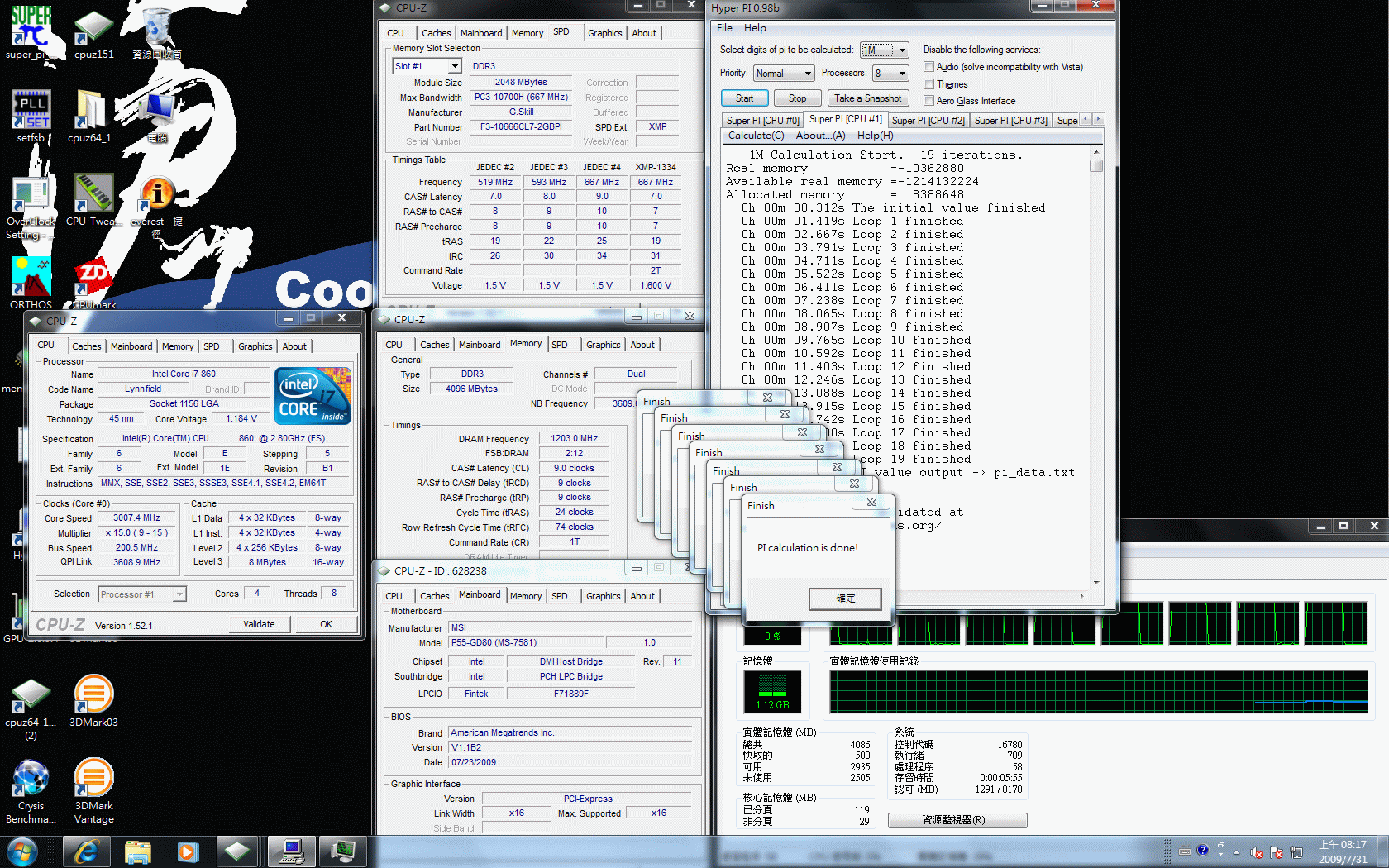Select the Super PI [CPU #2] tab
Screen dimensions: 1389x868
point(928,121)
